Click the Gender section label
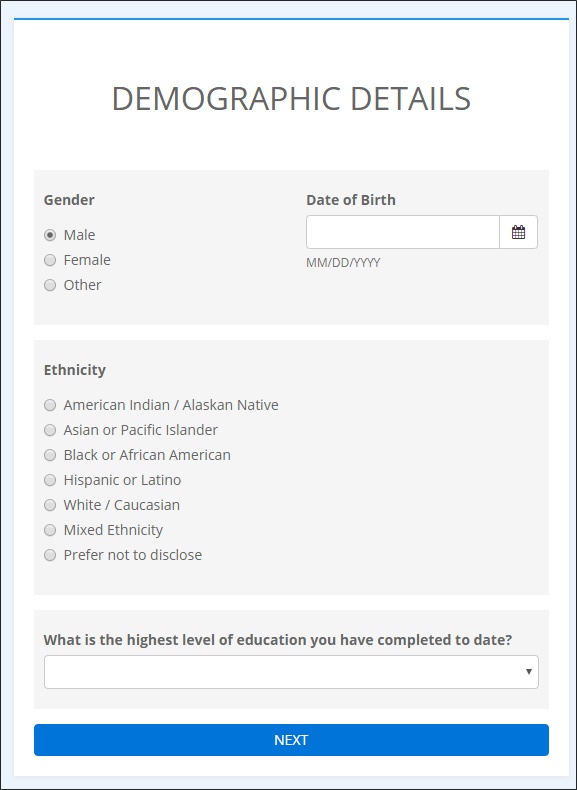This screenshot has height=790, width=577. (x=69, y=200)
